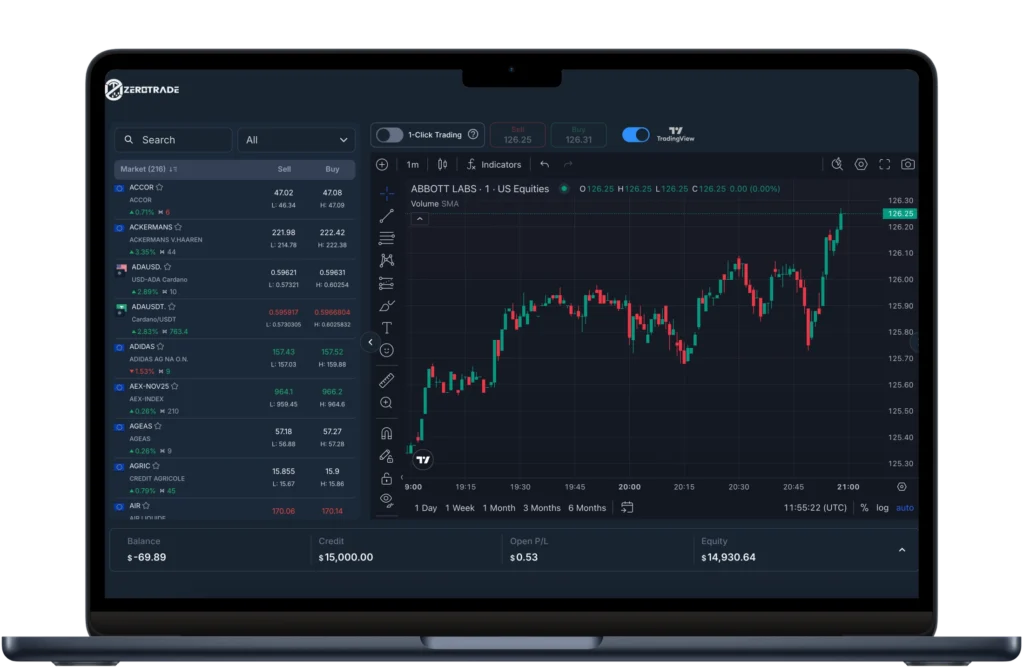Open the emoji sticker tool
The width and height of the screenshot is (1024, 668).
click(x=387, y=350)
